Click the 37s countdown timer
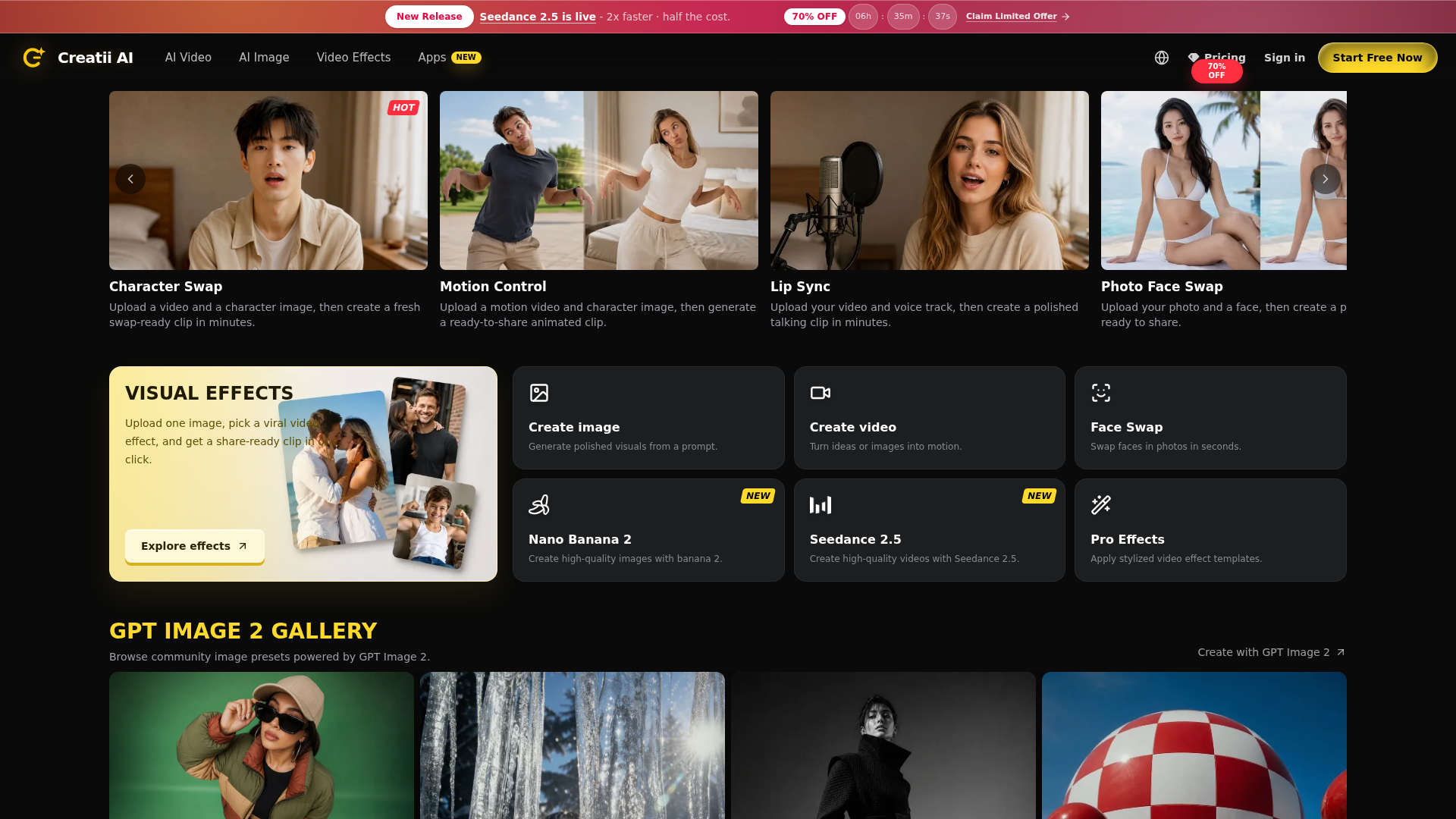Image resolution: width=1456 pixels, height=819 pixels. coord(943,17)
